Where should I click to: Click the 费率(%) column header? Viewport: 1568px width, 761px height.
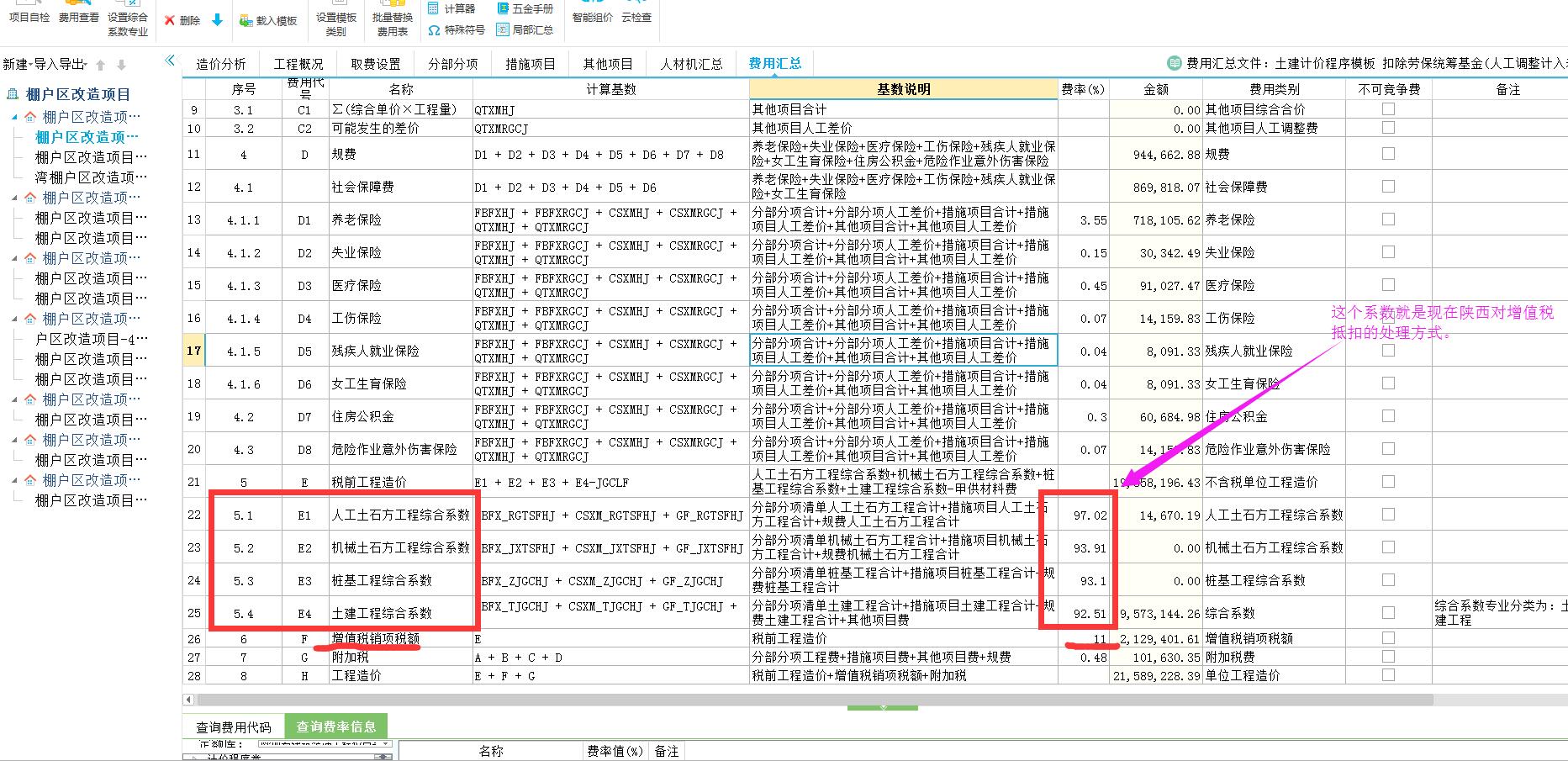click(1083, 89)
